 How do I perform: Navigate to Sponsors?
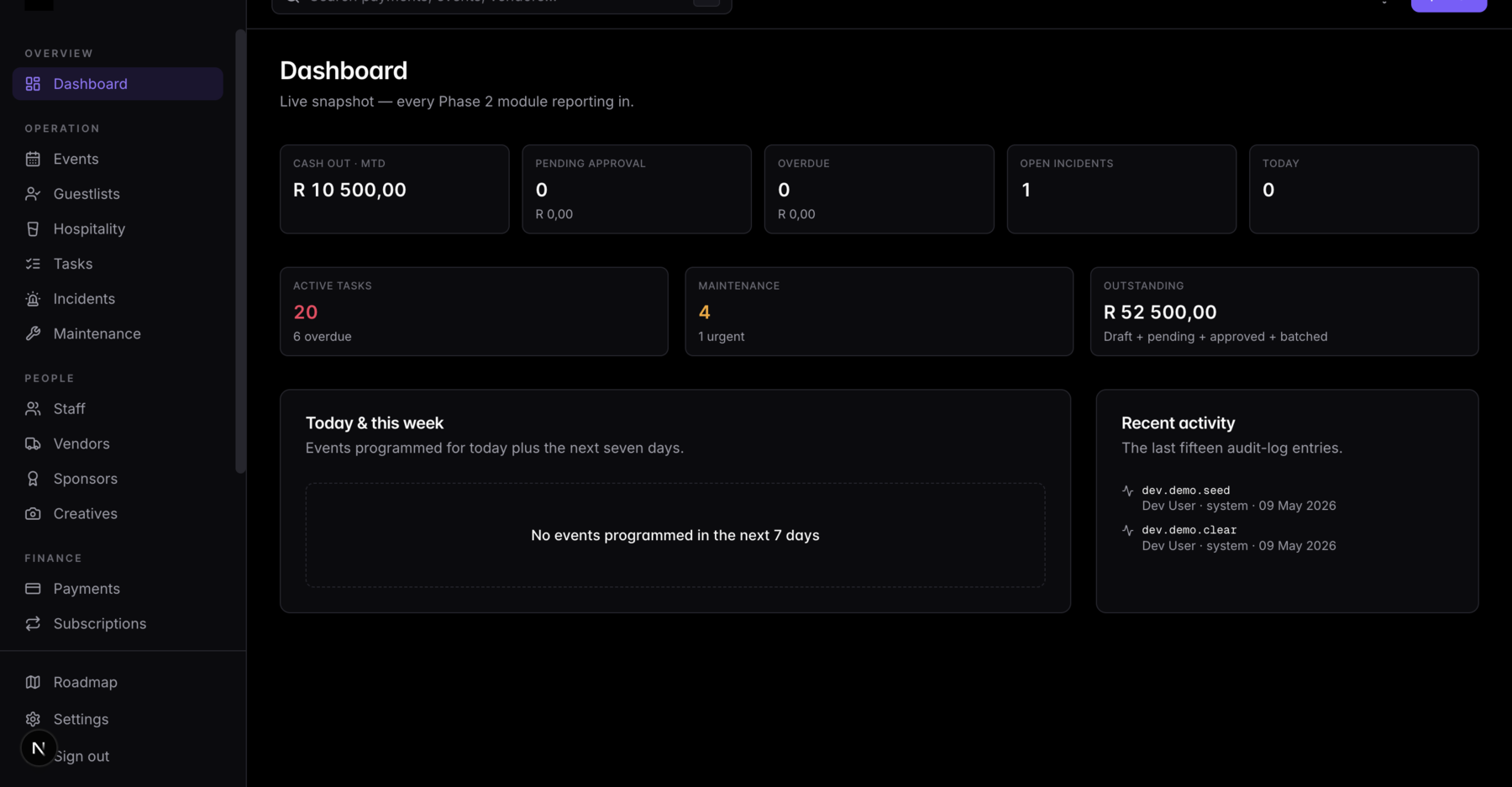click(118, 479)
